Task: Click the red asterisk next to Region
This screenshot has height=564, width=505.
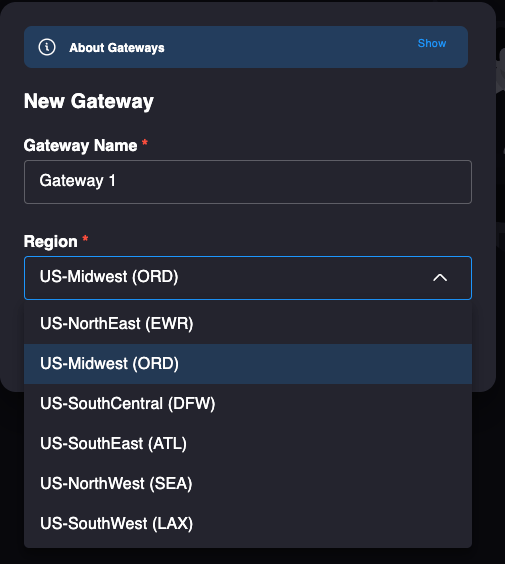Action: tap(85, 238)
